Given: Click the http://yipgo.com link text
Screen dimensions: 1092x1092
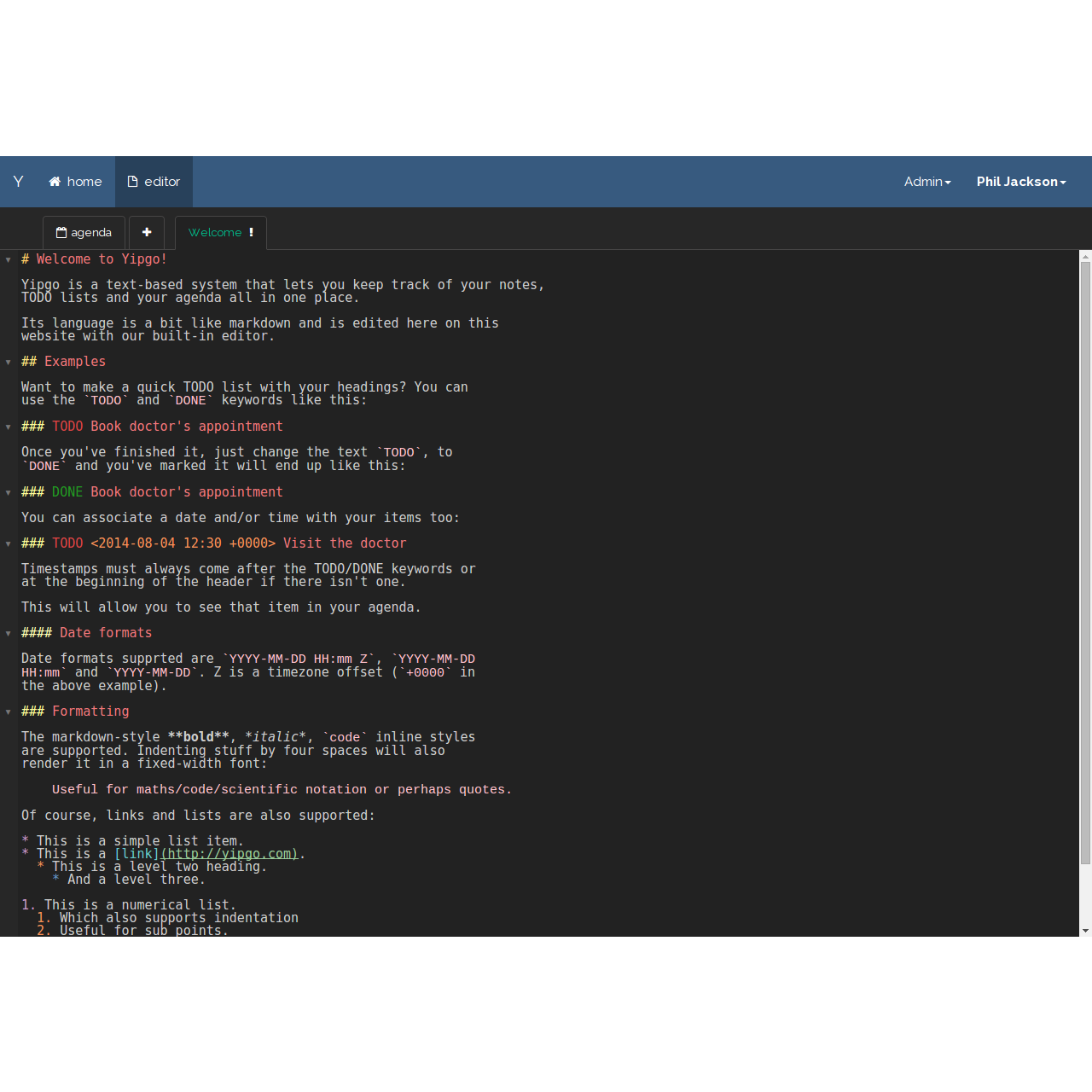Looking at the screenshot, I should pos(229,854).
